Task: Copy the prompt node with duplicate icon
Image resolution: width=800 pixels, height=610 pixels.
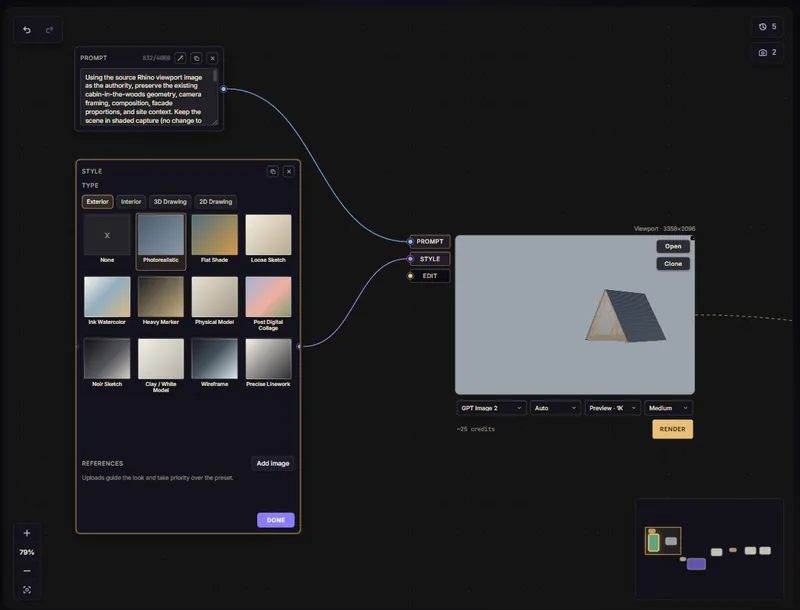Action: tap(196, 58)
